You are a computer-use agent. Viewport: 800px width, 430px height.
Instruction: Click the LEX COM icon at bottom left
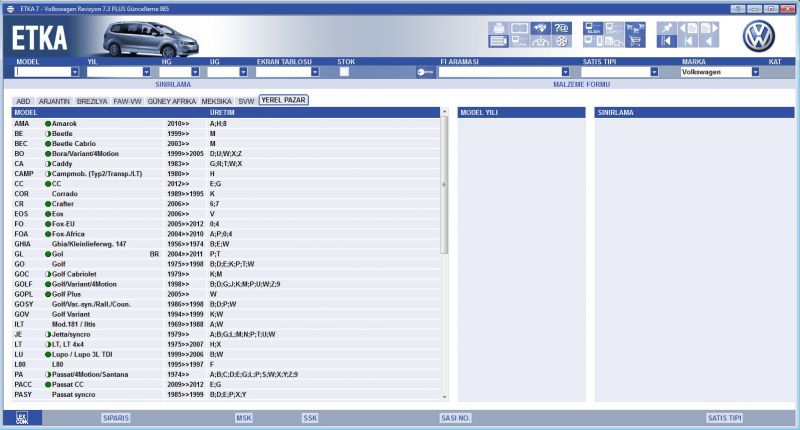(21, 418)
